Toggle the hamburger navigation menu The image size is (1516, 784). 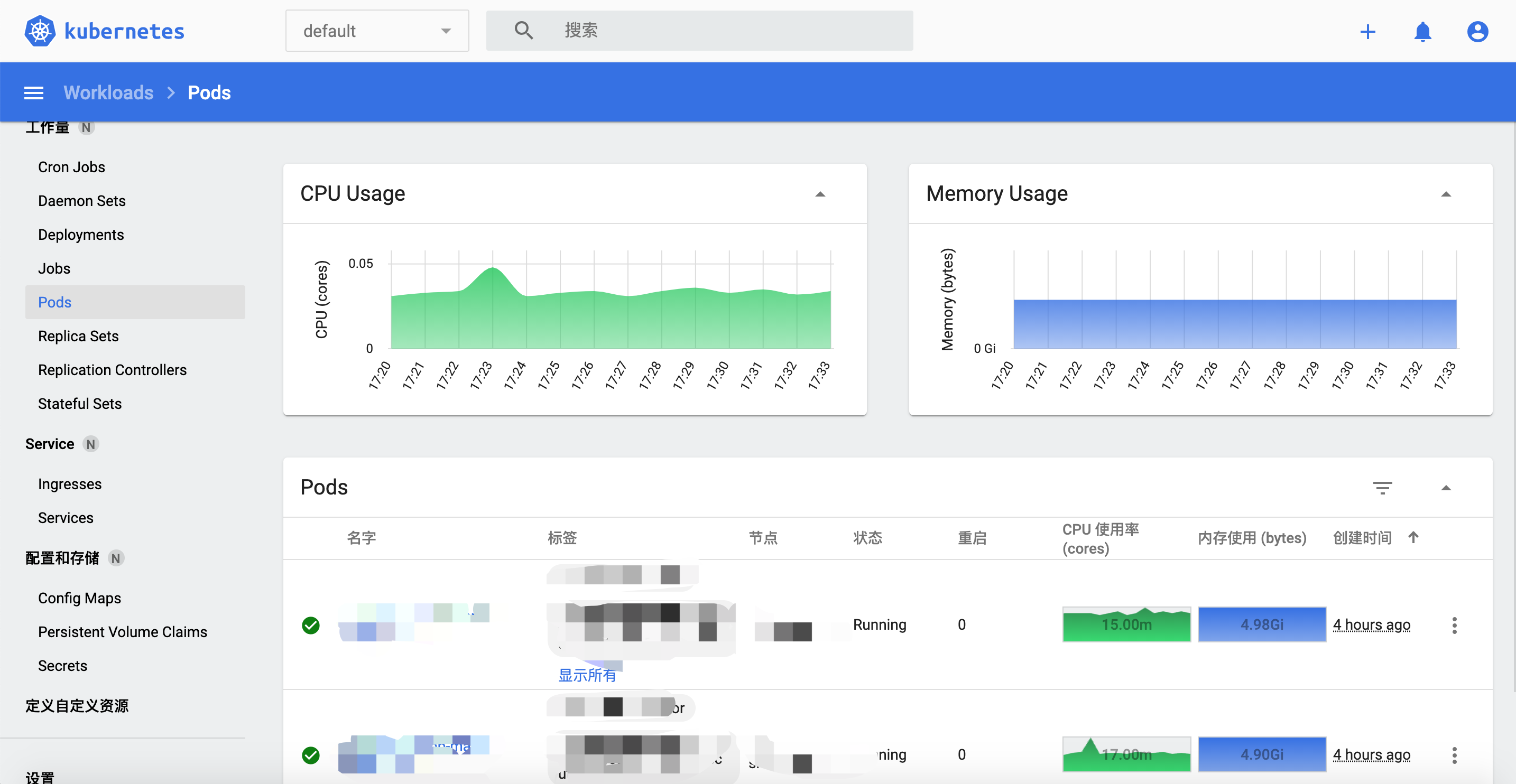click(x=33, y=93)
